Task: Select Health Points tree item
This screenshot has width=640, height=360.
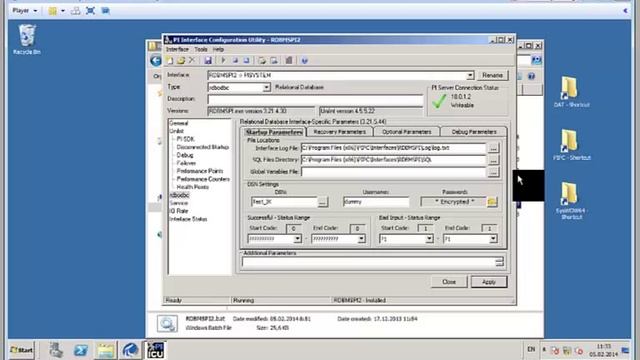Action: point(192,187)
